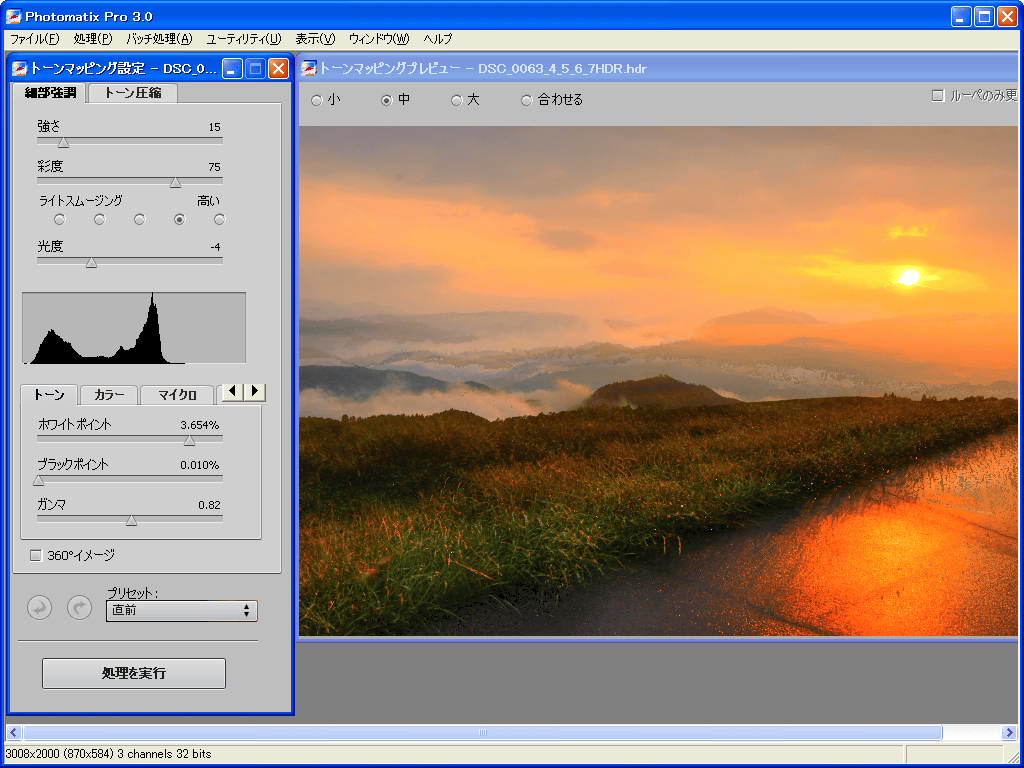1024x768 pixels.
Task: Click the 彩度 saturation slider handle
Action: 175,182
